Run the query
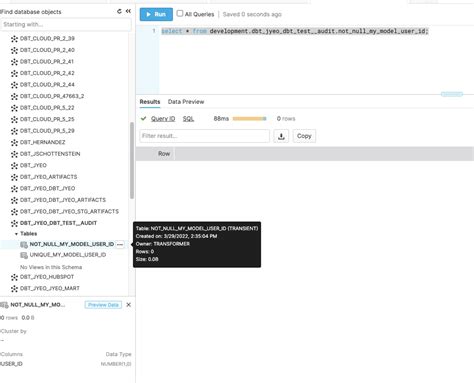474x383 pixels. (x=156, y=14)
